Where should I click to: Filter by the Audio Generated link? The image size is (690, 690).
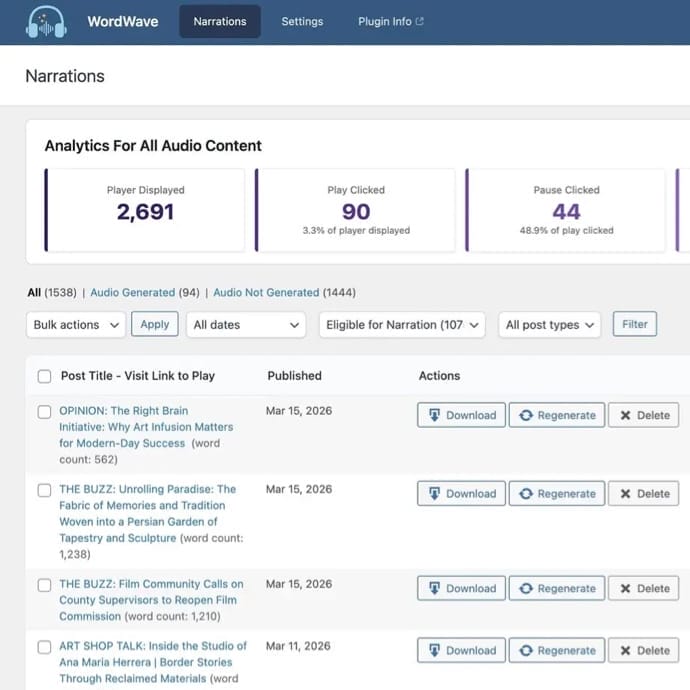133,293
